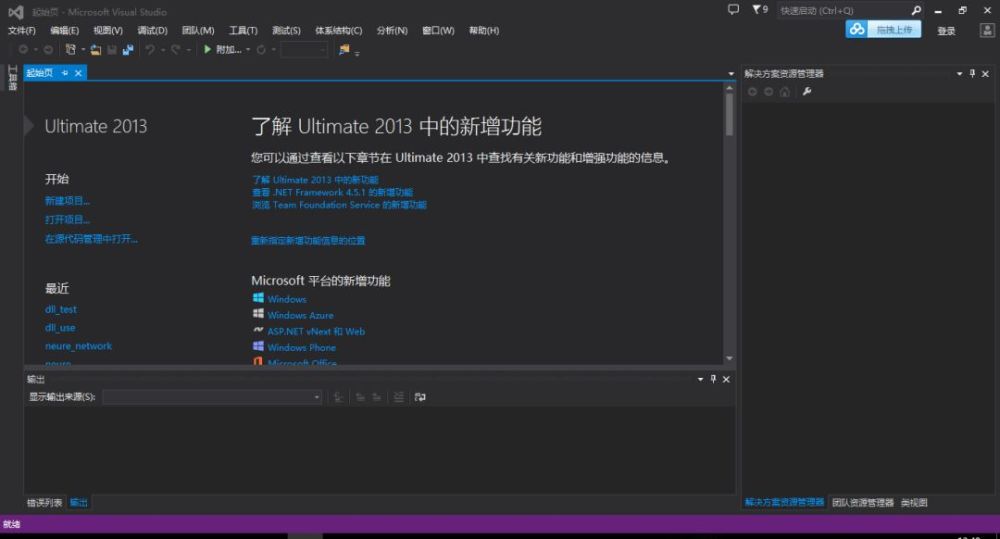This screenshot has width=1000, height=539.
Task: Open the feedback speech bubble icon
Action: point(732,10)
